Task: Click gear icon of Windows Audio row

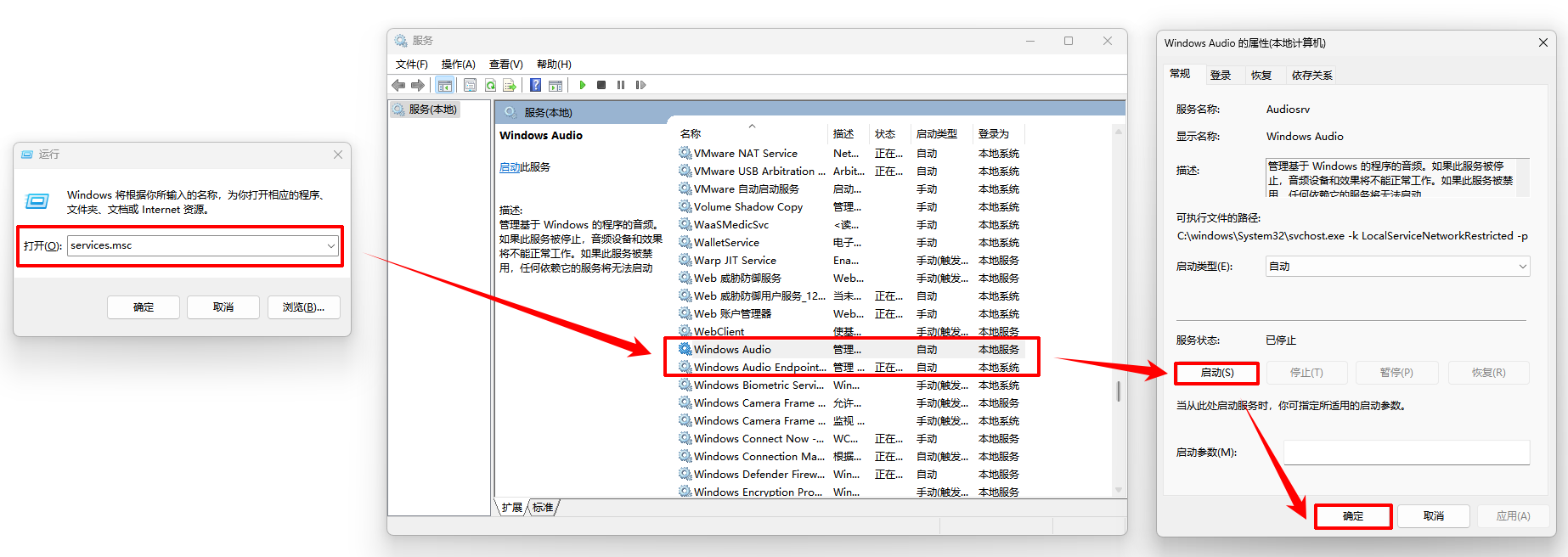Action: (685, 349)
